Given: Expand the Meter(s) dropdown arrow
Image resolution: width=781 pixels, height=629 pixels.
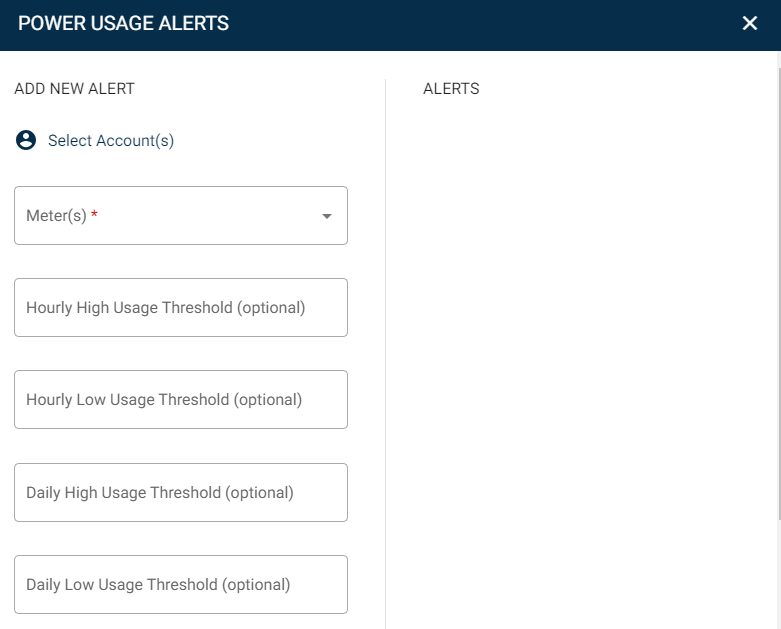Looking at the screenshot, I should pyautogui.click(x=327, y=216).
